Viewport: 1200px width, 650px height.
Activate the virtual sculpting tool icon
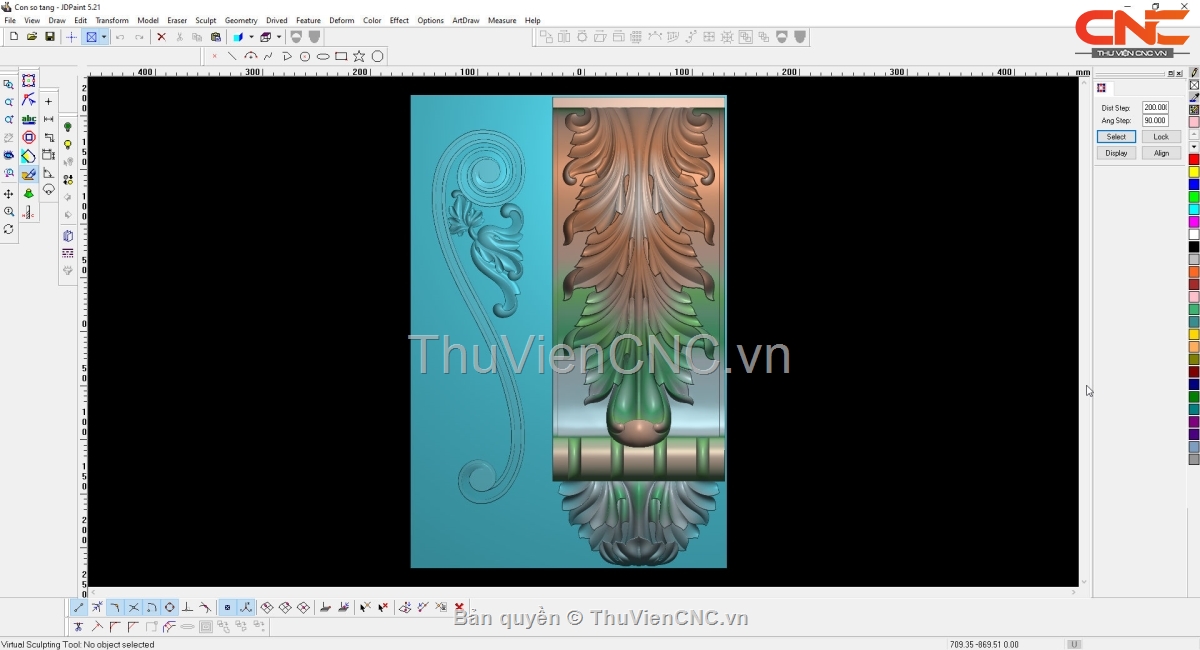[29, 175]
